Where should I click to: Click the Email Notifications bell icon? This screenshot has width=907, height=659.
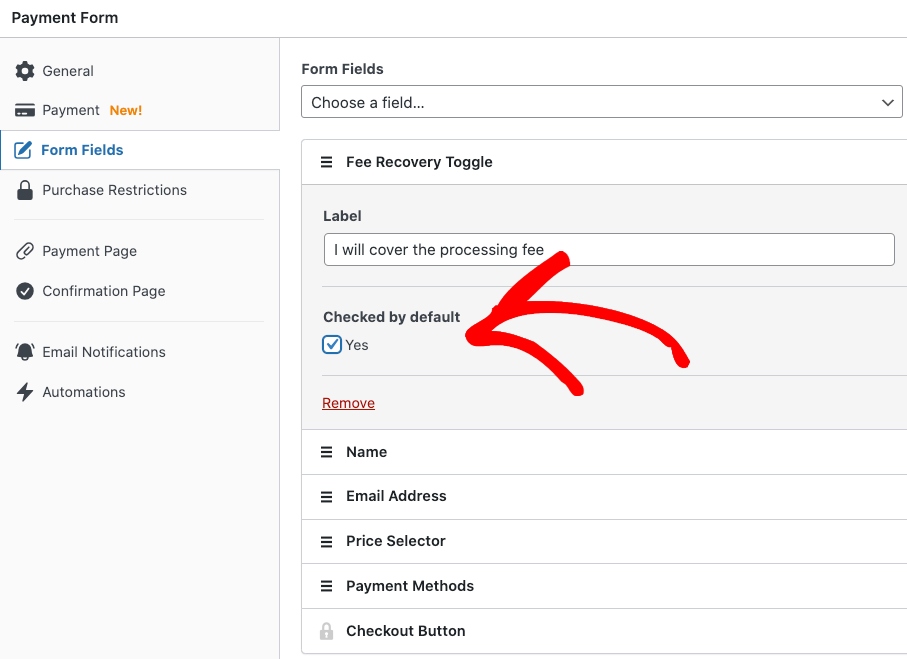25,352
